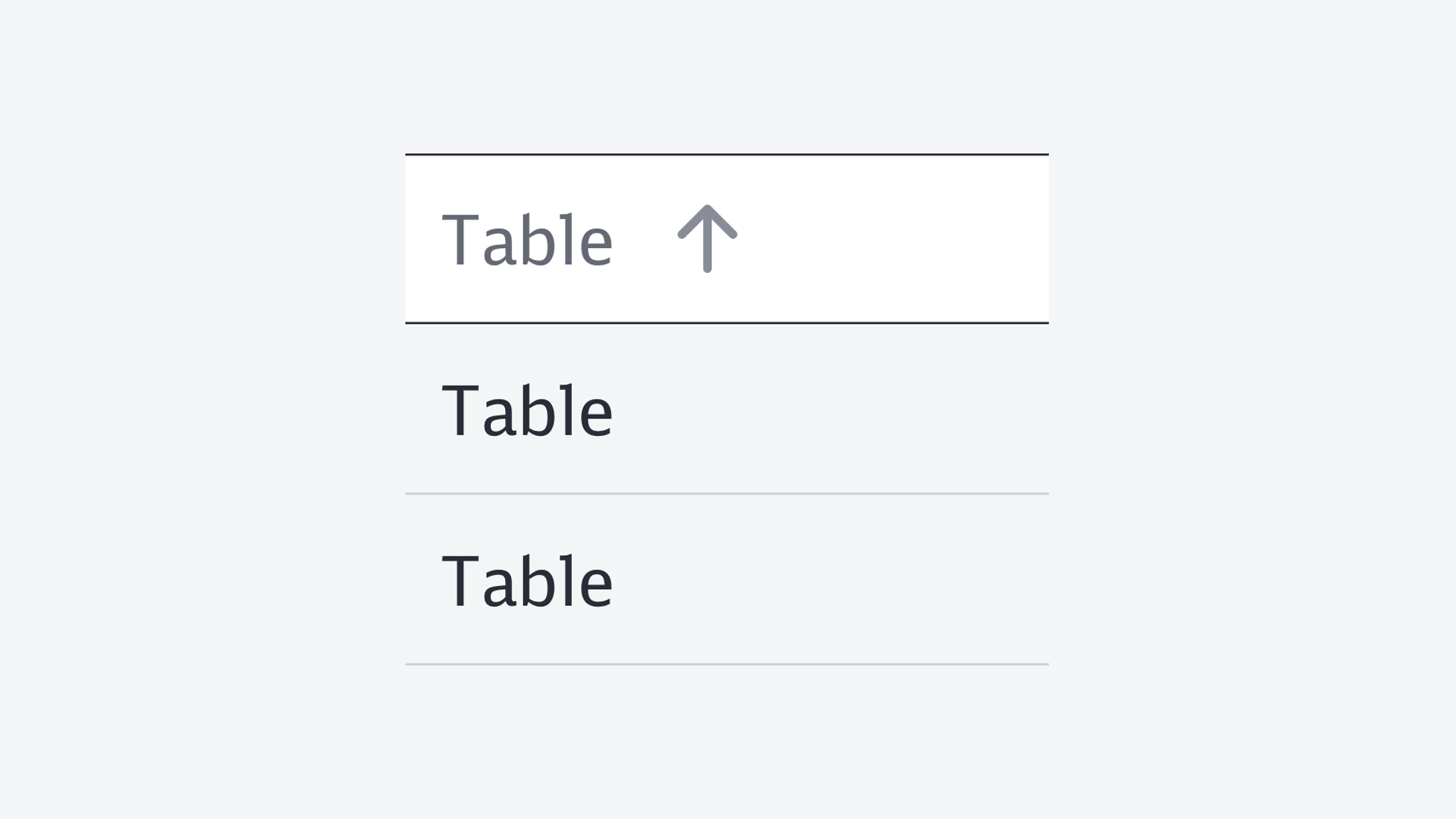Click the divider line below the last row
Screen dimensions: 1456x819
(726, 664)
